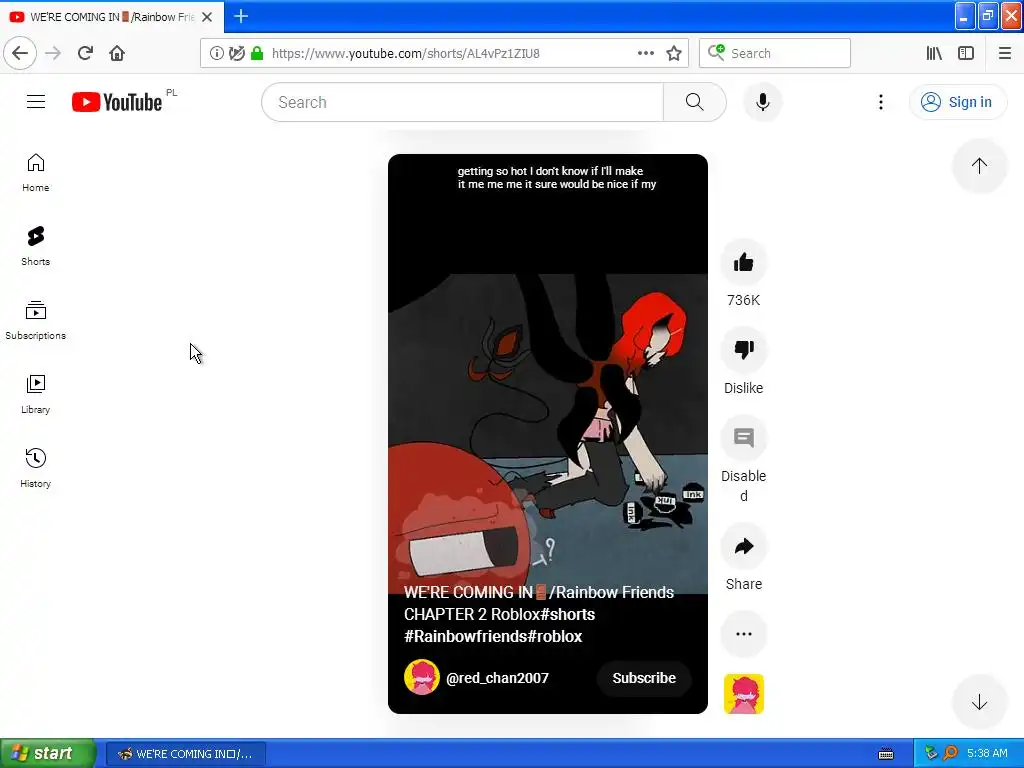Open the page actions ellipsis in address bar
The image size is (1024, 768).
(x=645, y=54)
